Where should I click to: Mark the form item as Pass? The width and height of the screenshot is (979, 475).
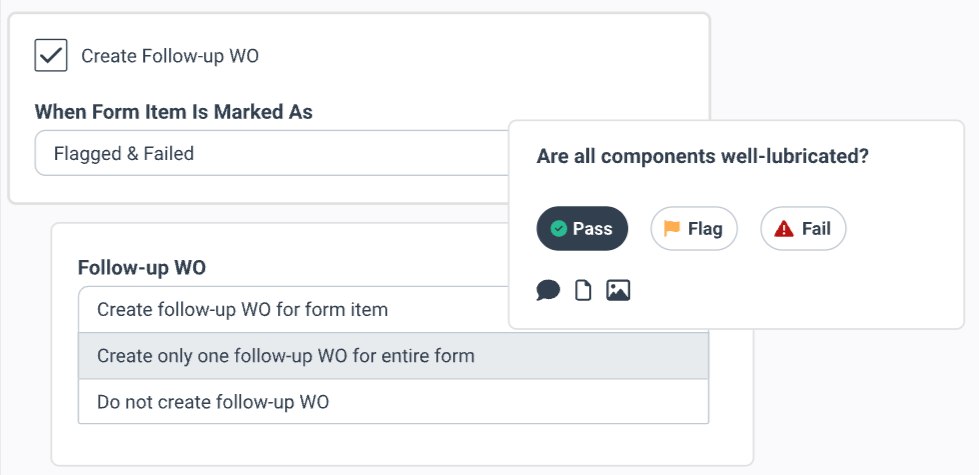[x=582, y=229]
